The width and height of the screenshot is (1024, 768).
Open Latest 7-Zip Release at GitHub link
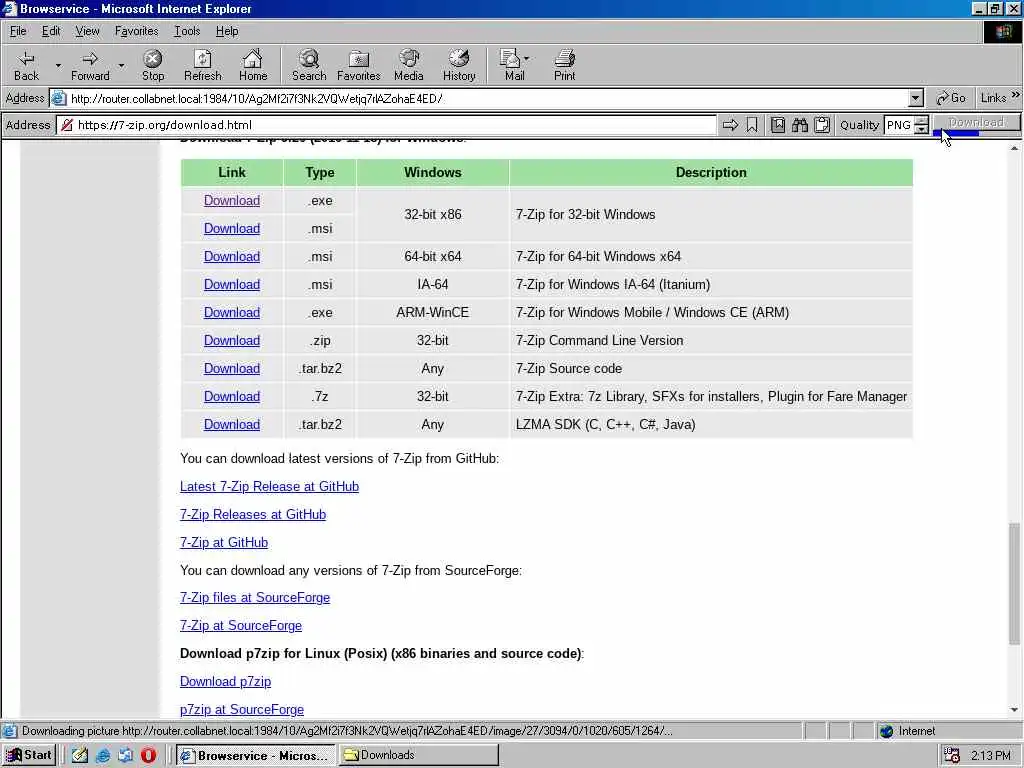269,487
